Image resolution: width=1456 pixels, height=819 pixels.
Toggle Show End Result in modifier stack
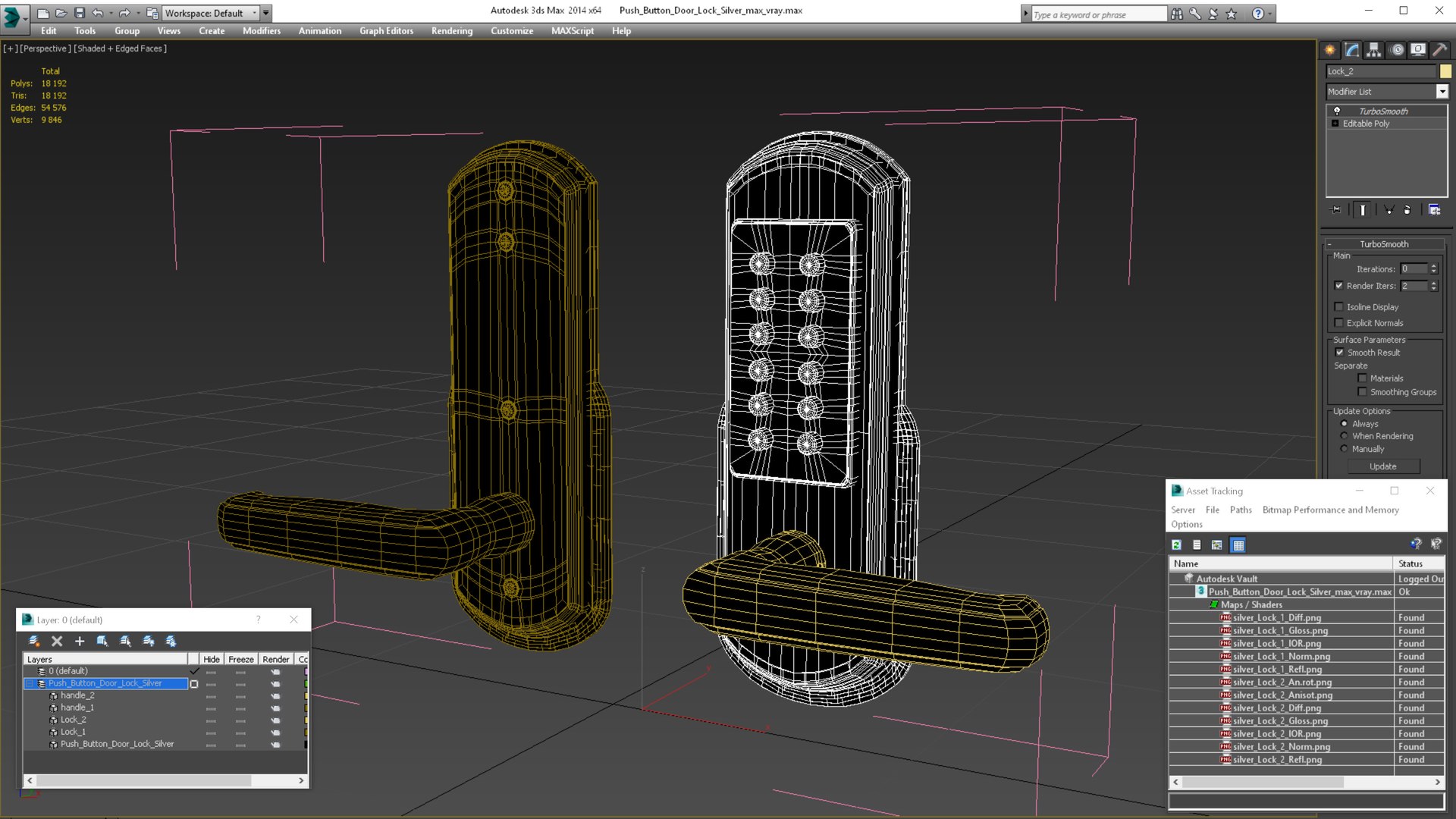1363,210
